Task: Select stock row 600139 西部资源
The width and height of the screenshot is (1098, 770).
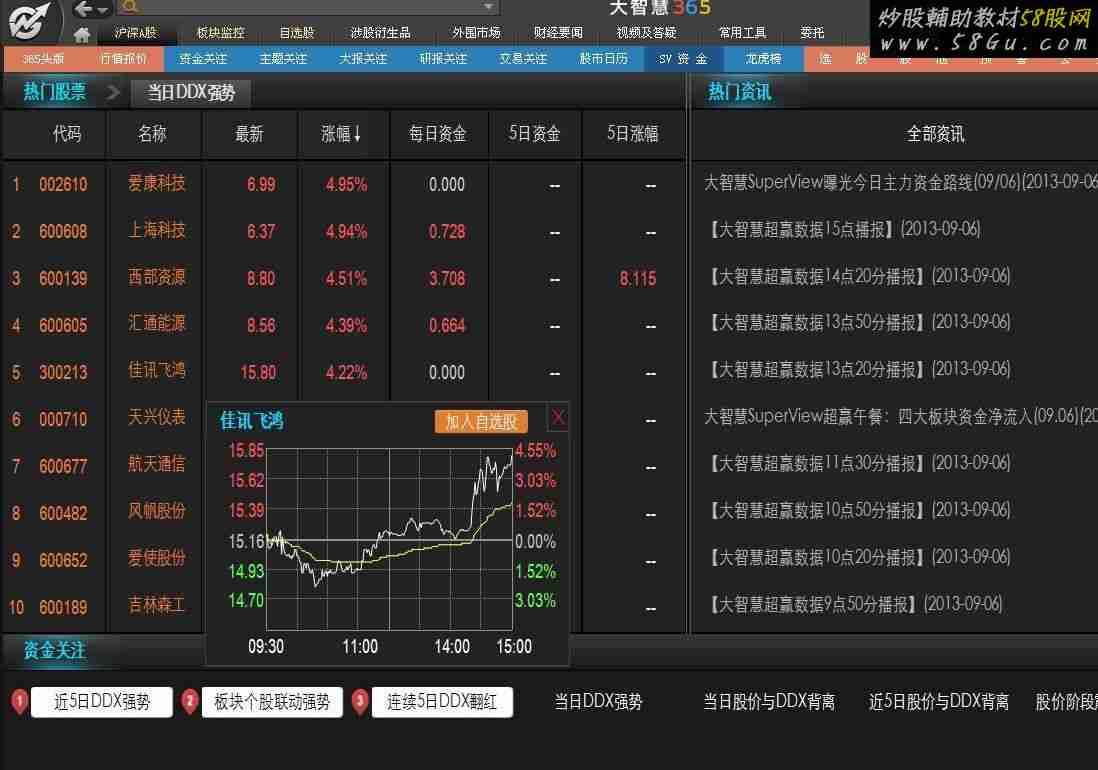Action: pos(343,279)
